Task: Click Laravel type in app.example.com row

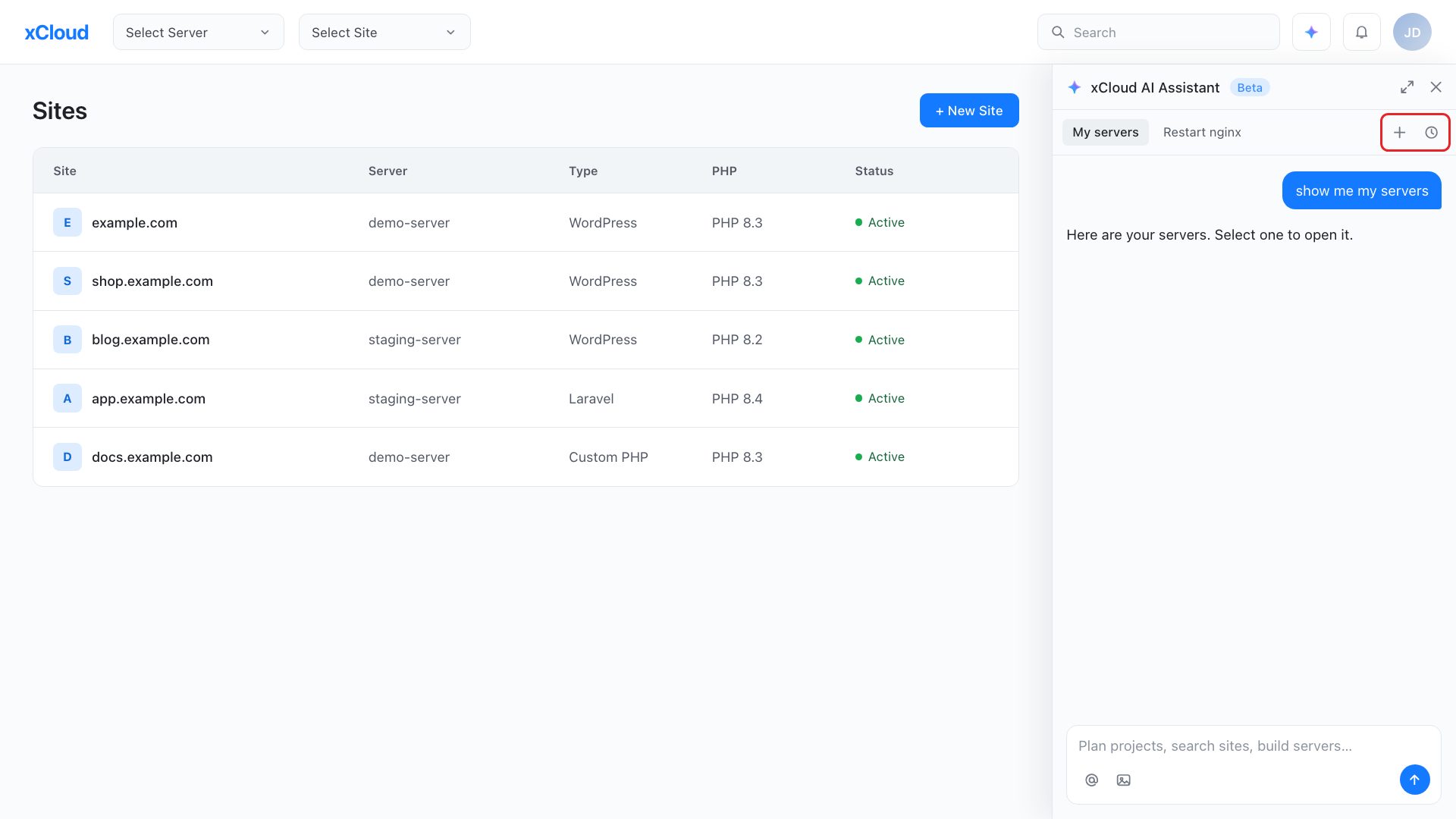Action: (591, 399)
